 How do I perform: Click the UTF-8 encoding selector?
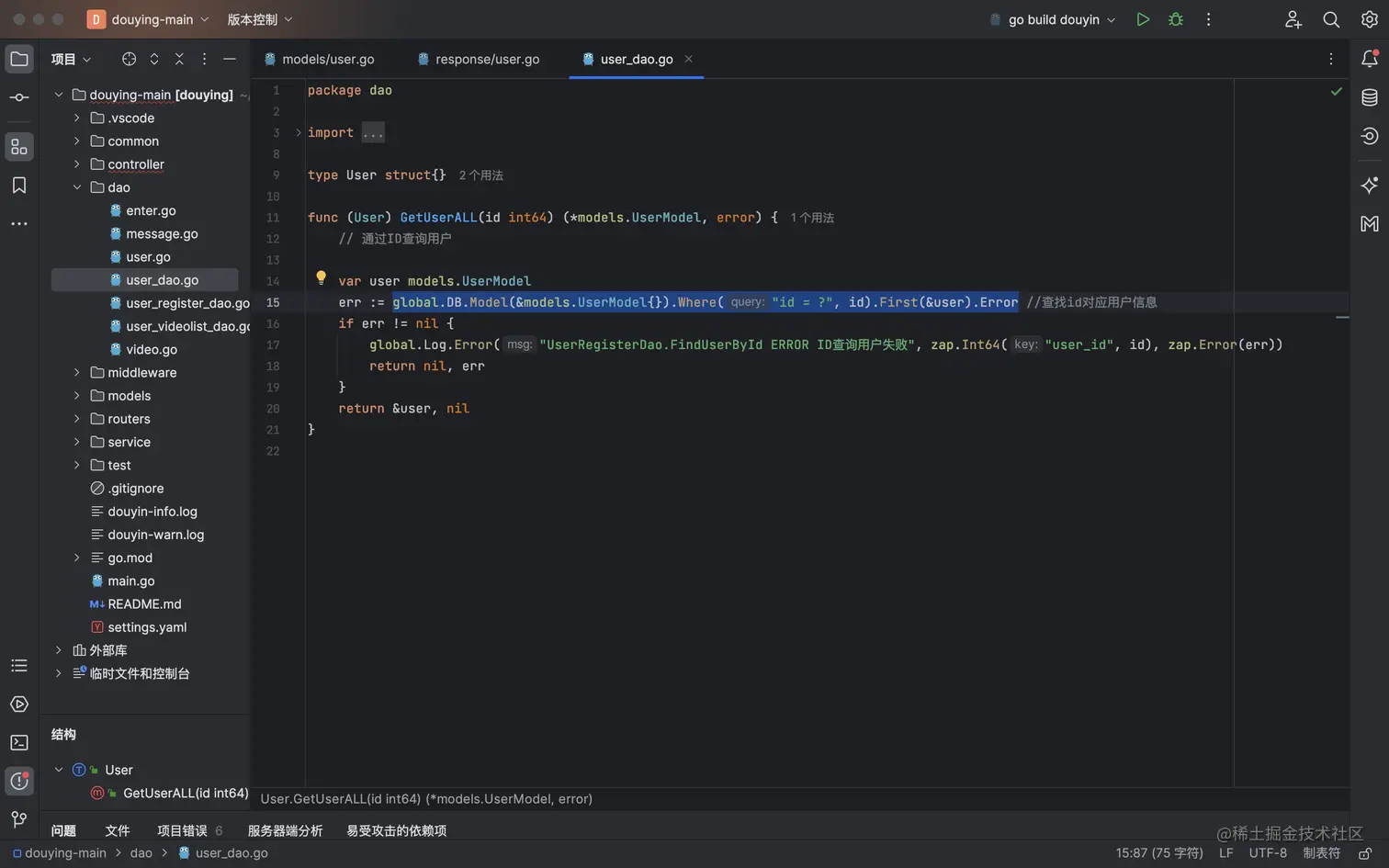coord(1268,853)
